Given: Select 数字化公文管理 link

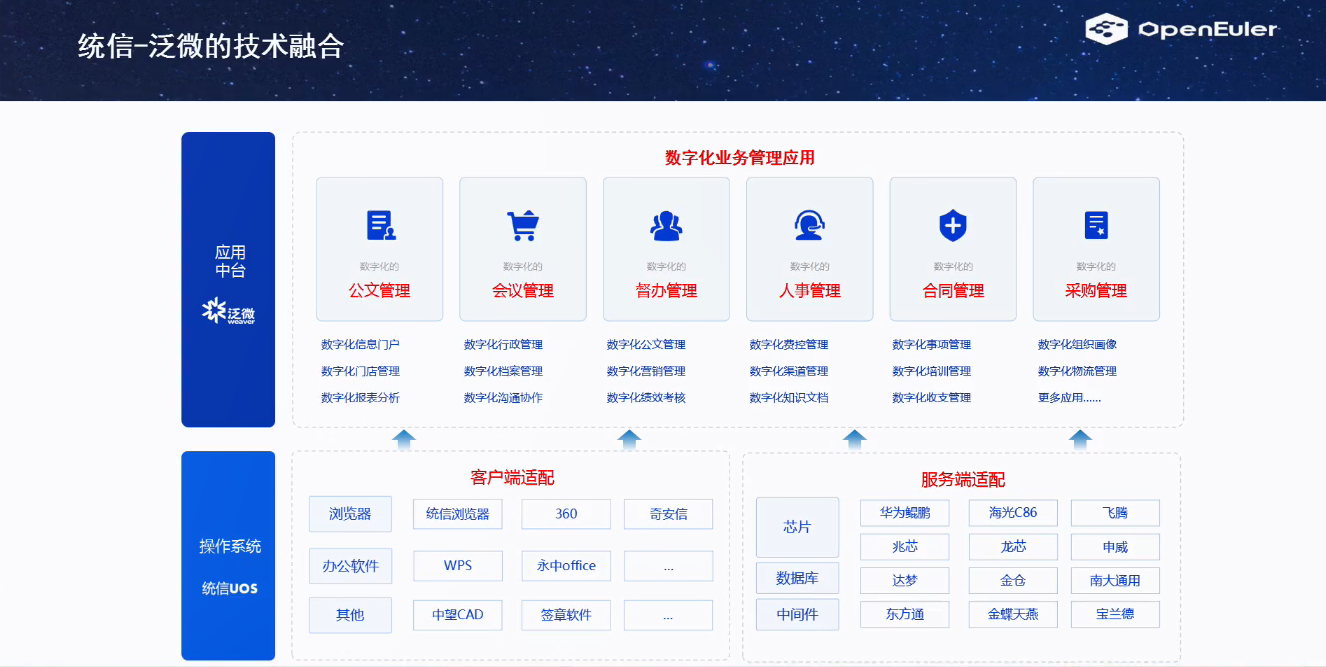Looking at the screenshot, I should [x=646, y=345].
